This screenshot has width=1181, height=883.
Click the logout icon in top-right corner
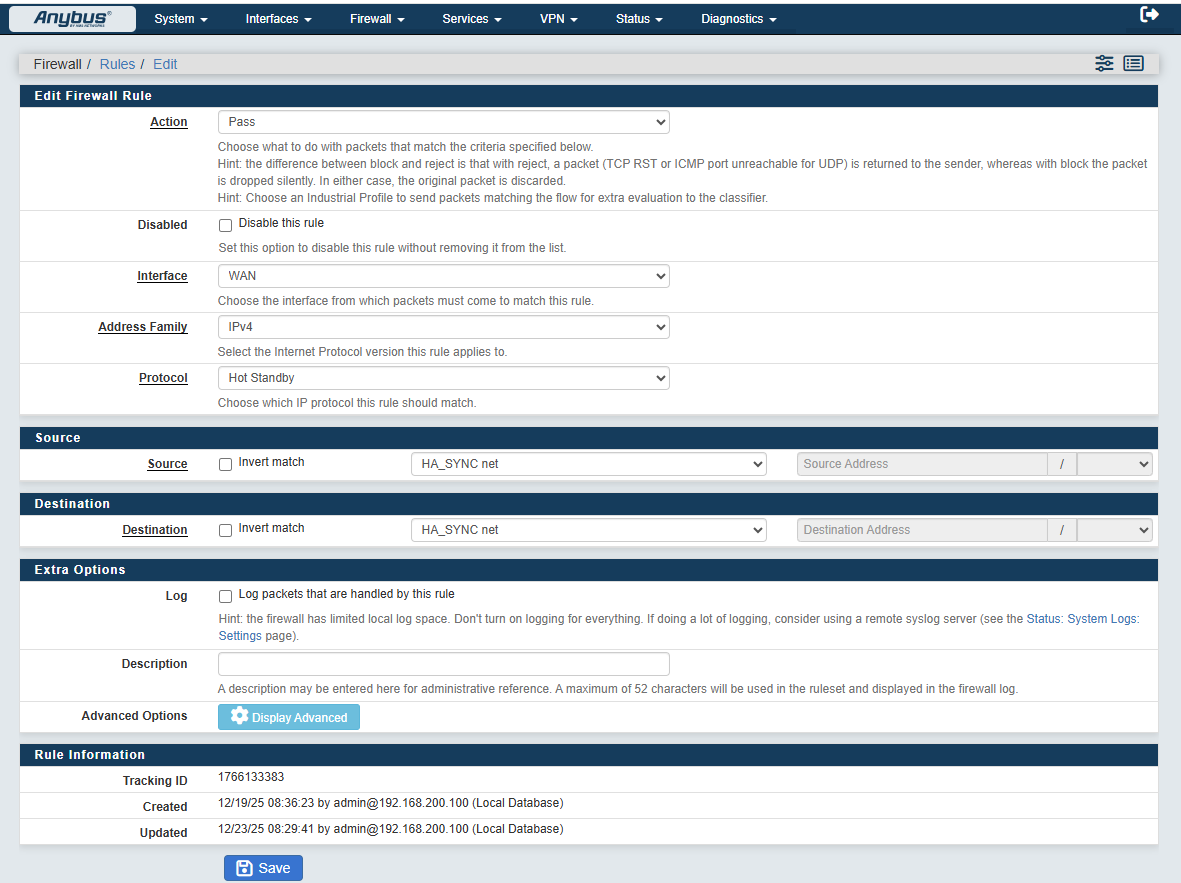tap(1149, 15)
